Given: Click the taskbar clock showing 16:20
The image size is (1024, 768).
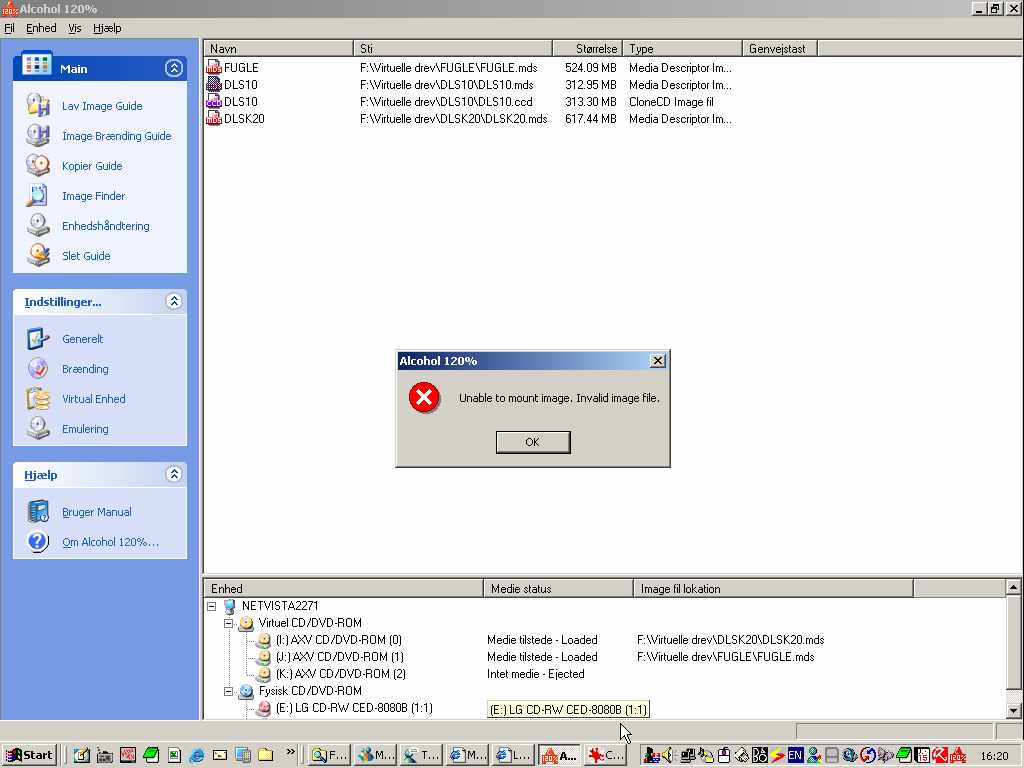Looking at the screenshot, I should (x=995, y=756).
